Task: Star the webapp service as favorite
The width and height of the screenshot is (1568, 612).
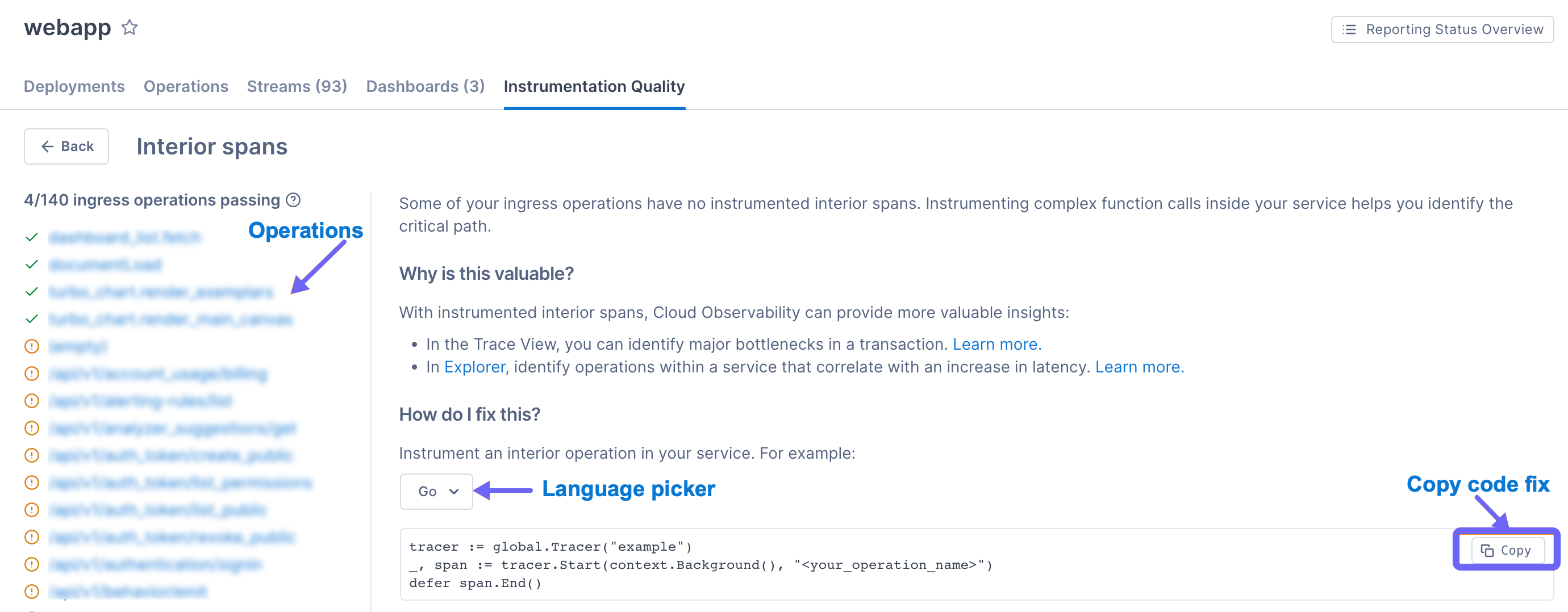Action: [129, 28]
